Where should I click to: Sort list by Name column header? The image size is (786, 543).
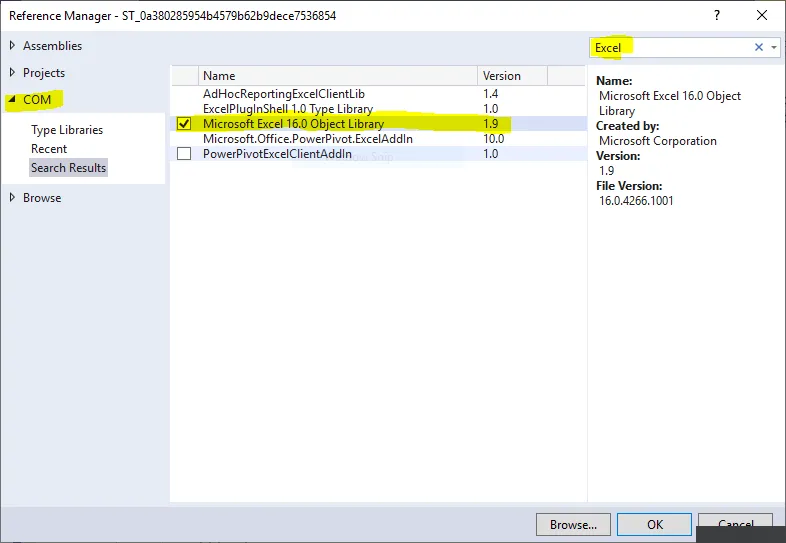pos(337,76)
